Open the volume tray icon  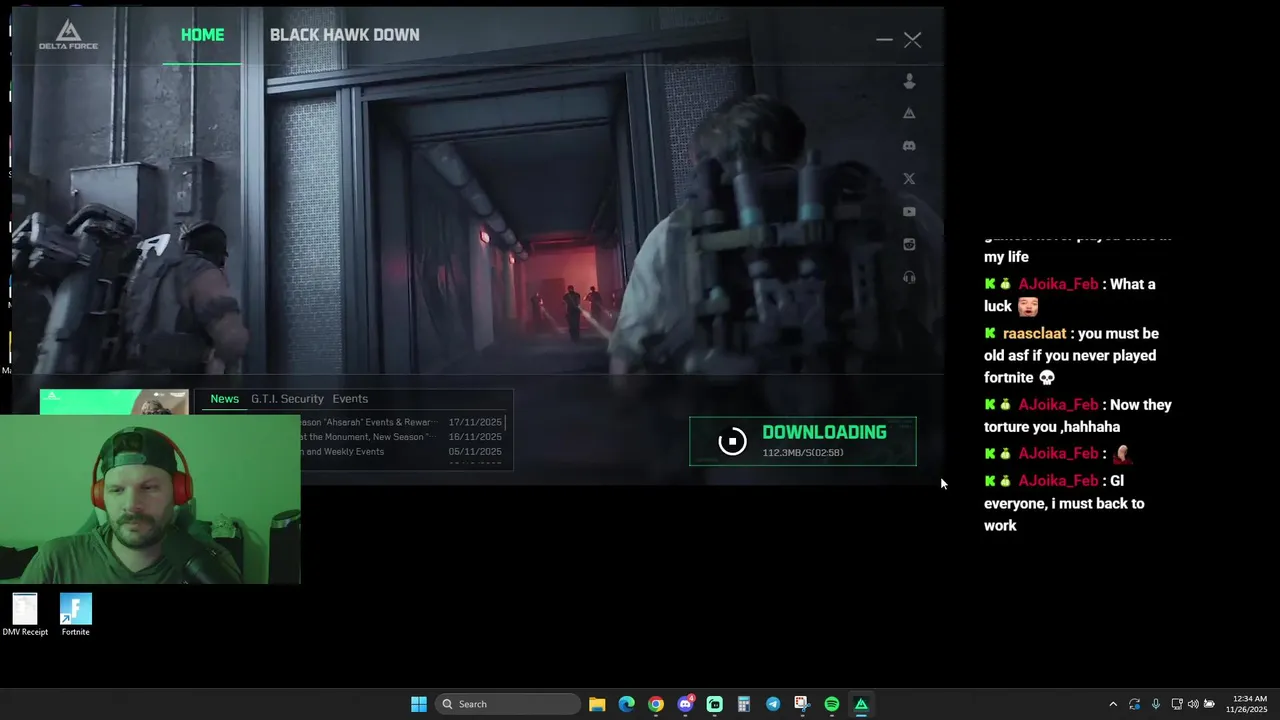[x=1193, y=704]
